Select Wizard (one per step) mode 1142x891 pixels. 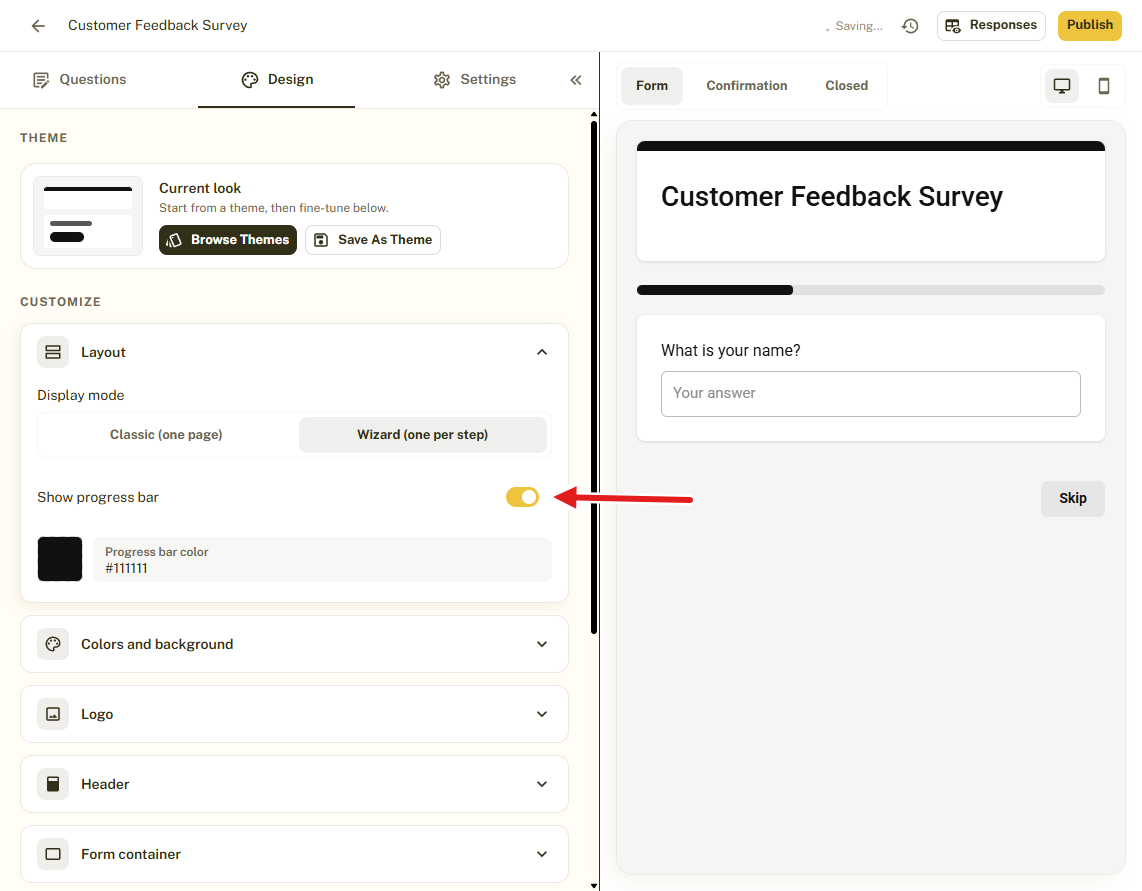coord(422,435)
